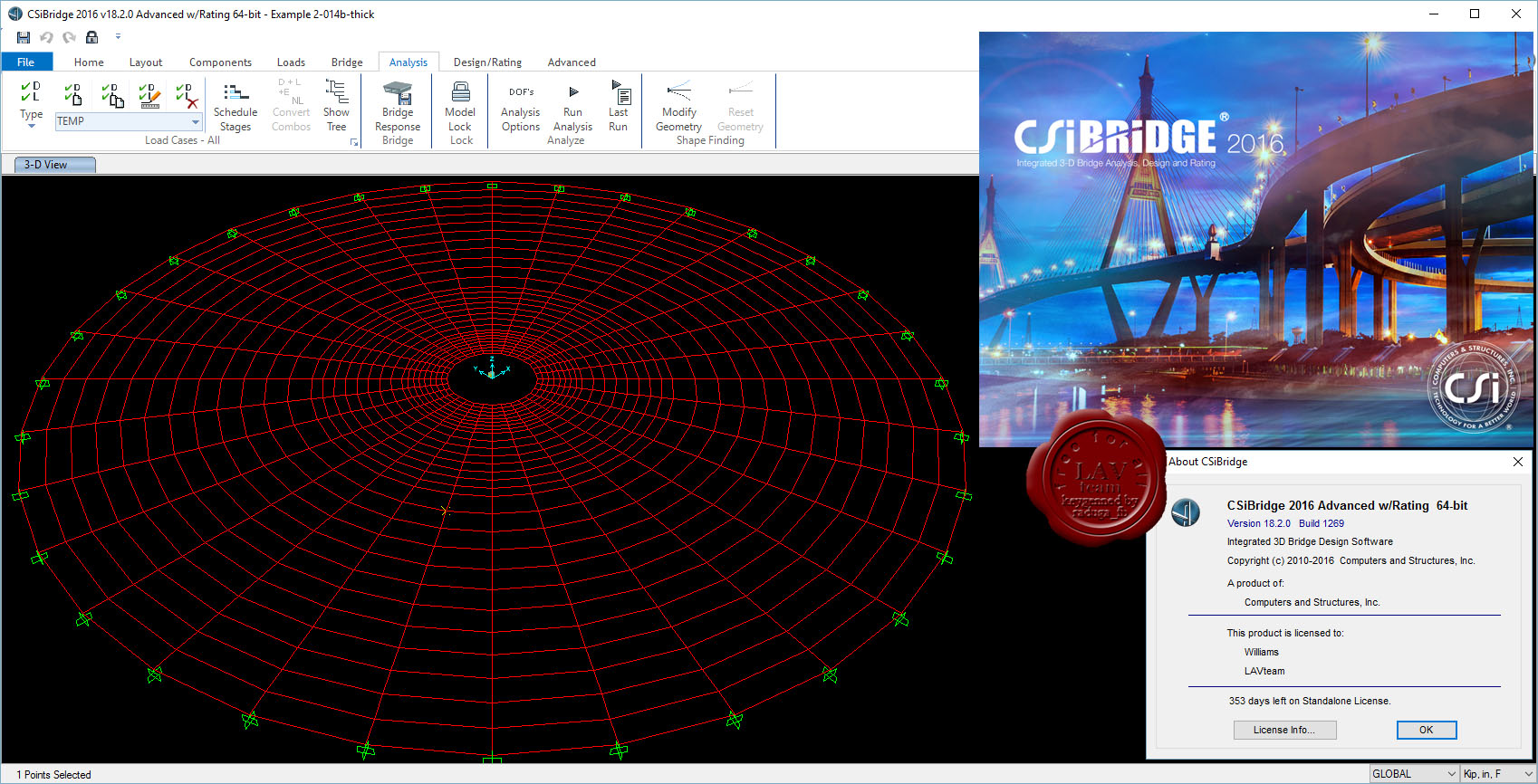Click the New load case icon
The height and width of the screenshot is (784, 1538).
(x=73, y=93)
